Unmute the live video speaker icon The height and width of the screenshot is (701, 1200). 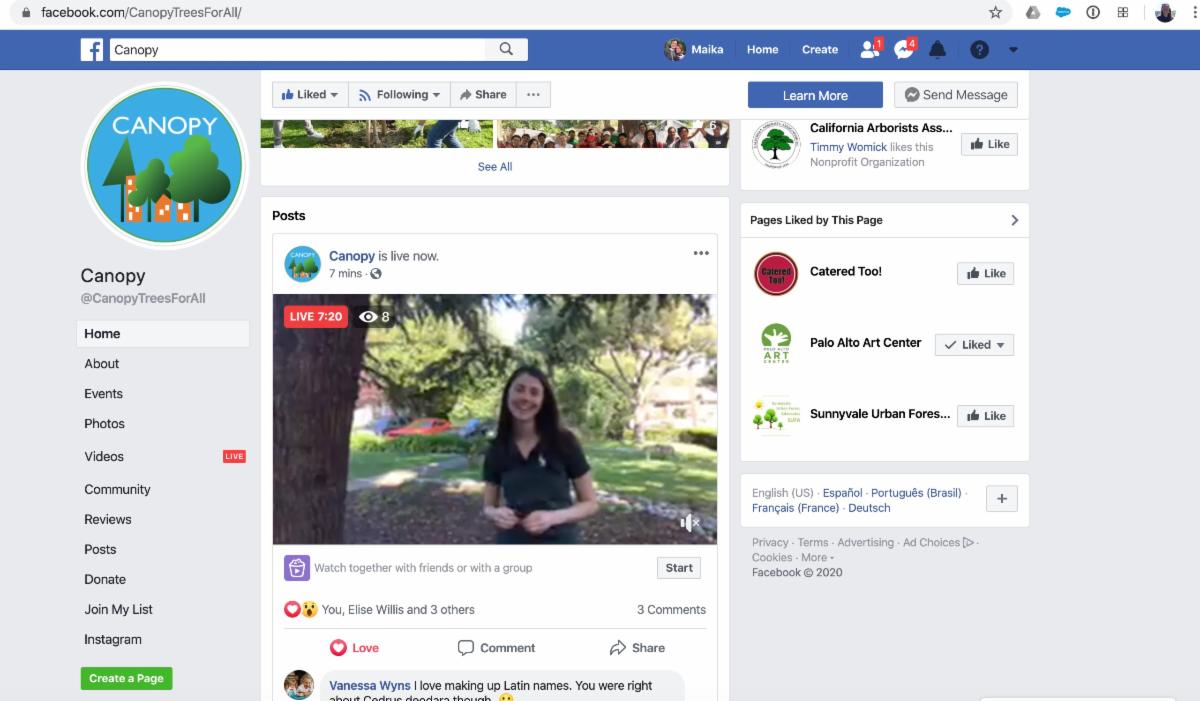tap(690, 522)
